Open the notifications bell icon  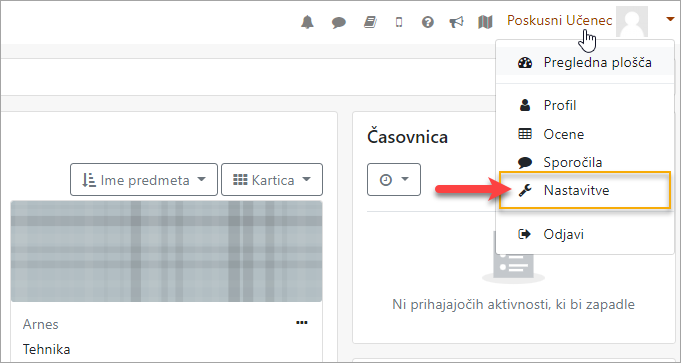(307, 22)
